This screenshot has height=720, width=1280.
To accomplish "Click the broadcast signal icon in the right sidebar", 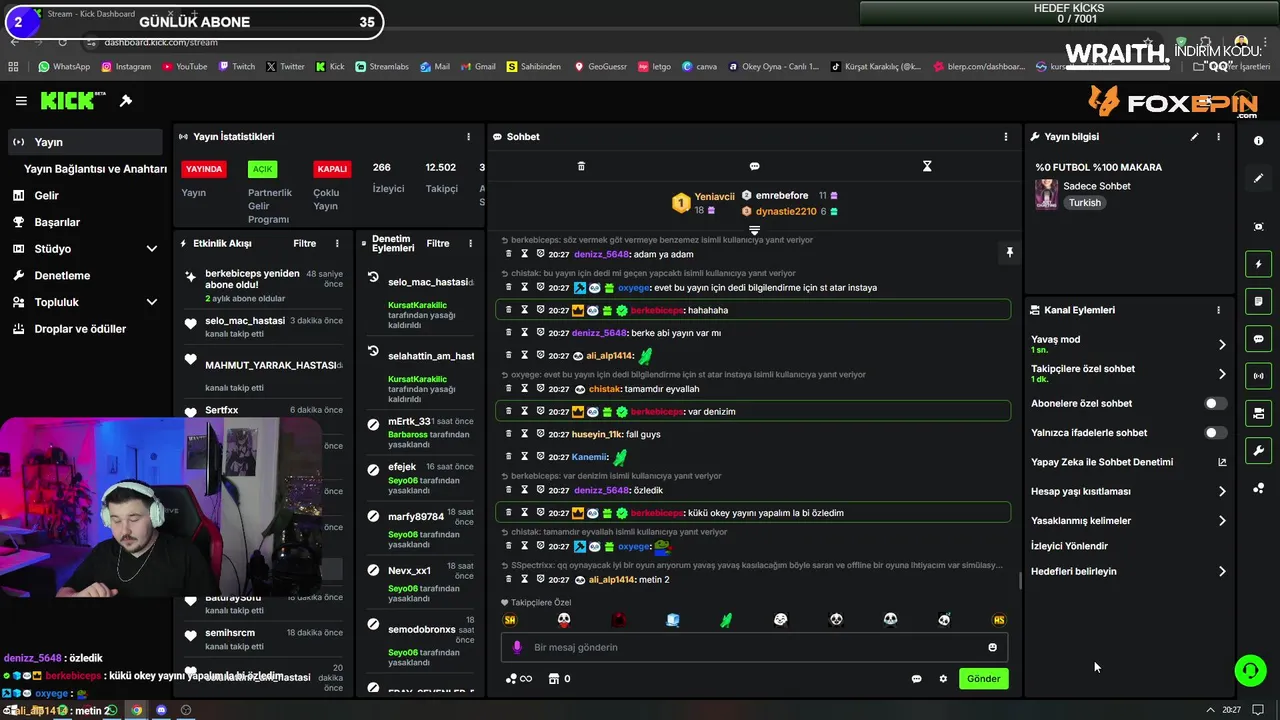I will click(1258, 376).
